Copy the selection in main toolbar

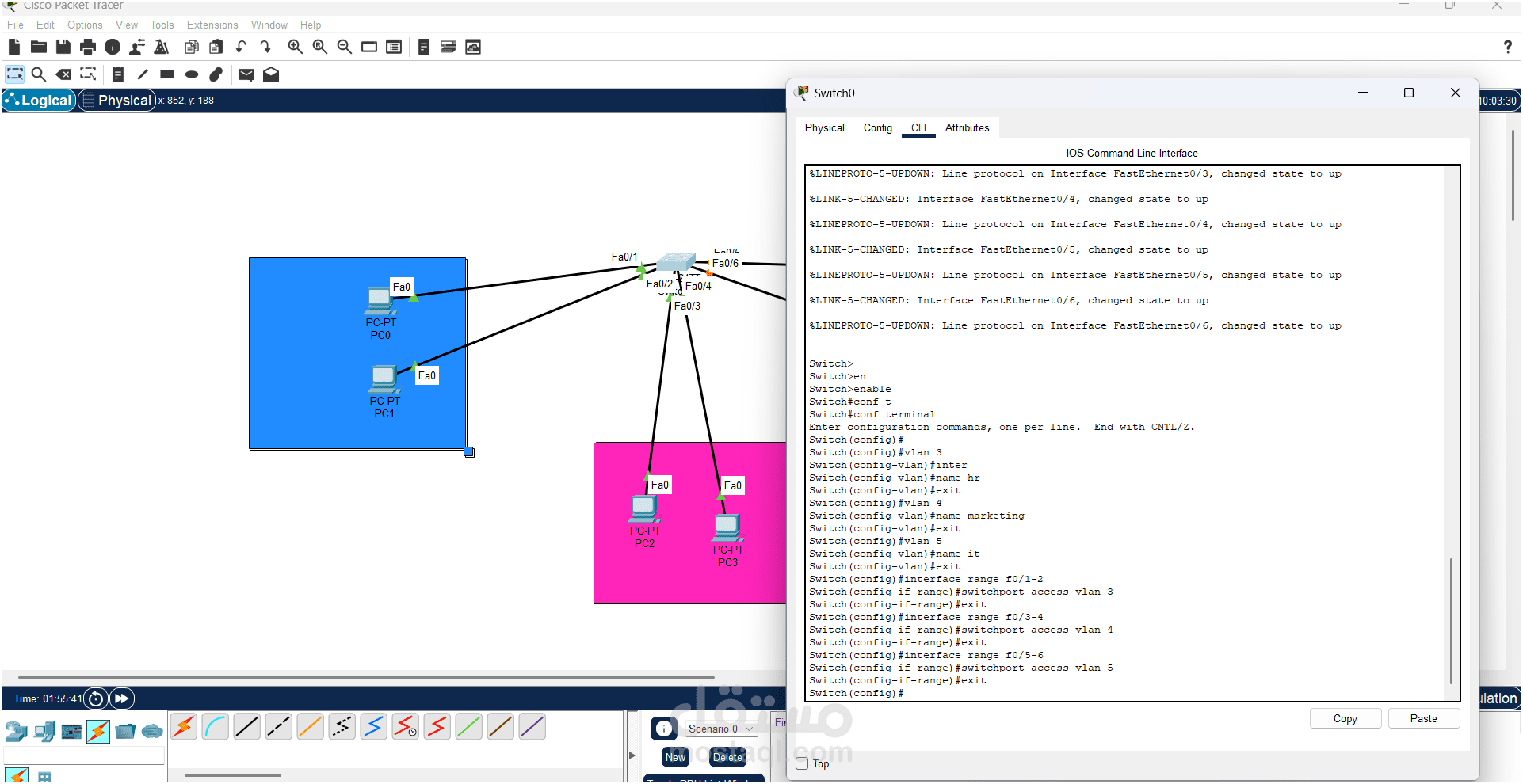pos(192,48)
